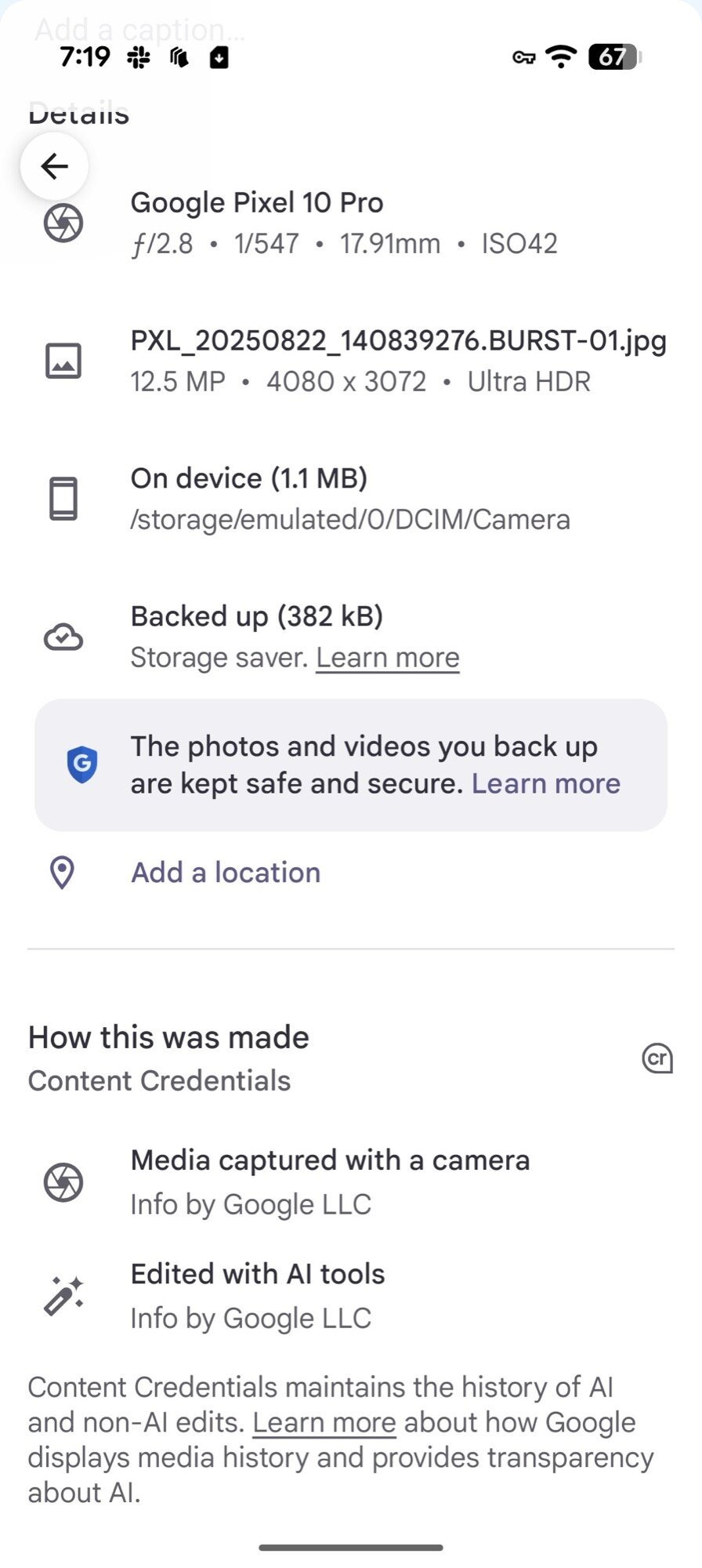This screenshot has width=702, height=1568.
Task: Open Learn more about Content Credentials history
Action: (324, 1422)
